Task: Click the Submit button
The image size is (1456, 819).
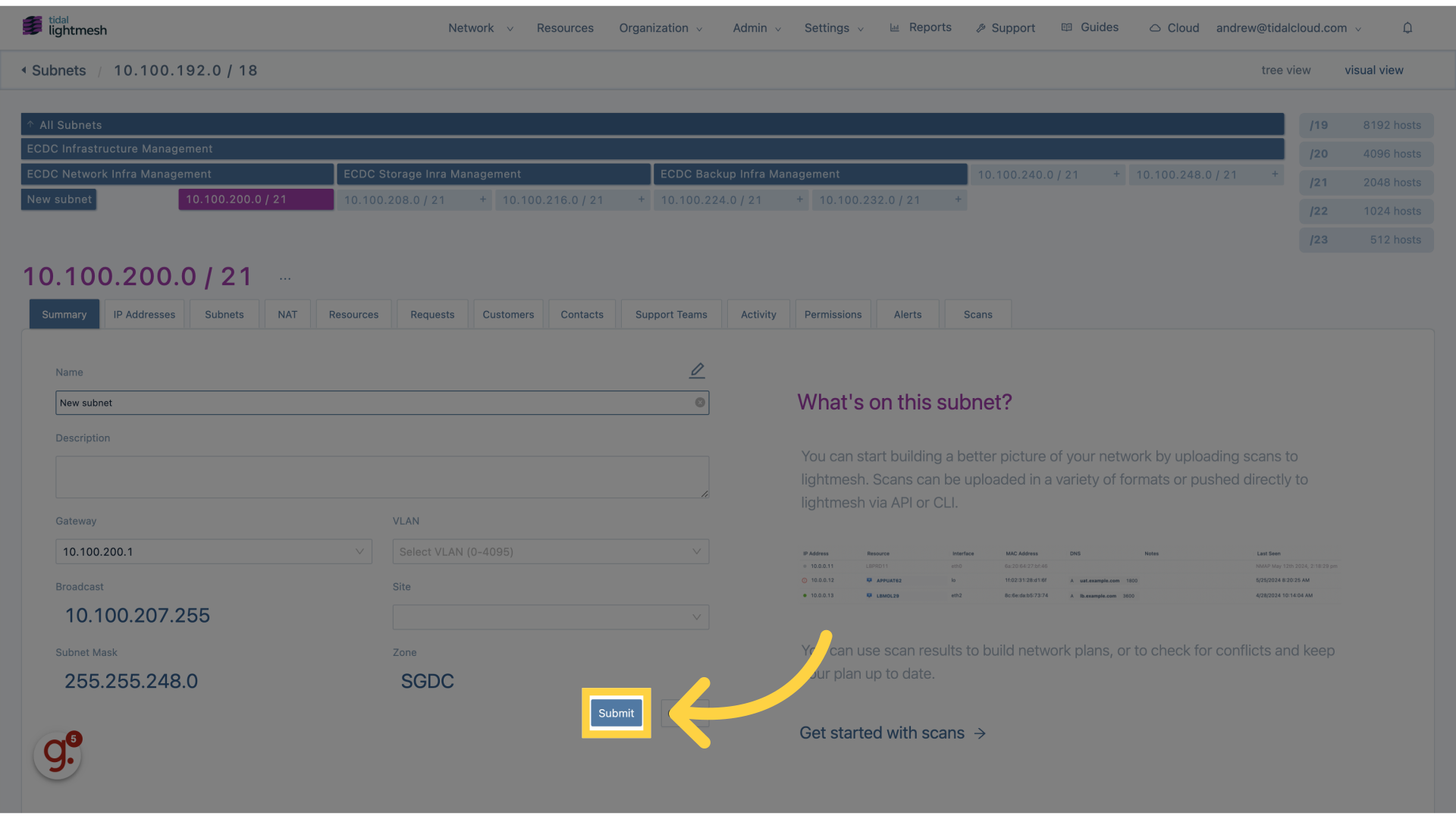Action: click(x=616, y=713)
